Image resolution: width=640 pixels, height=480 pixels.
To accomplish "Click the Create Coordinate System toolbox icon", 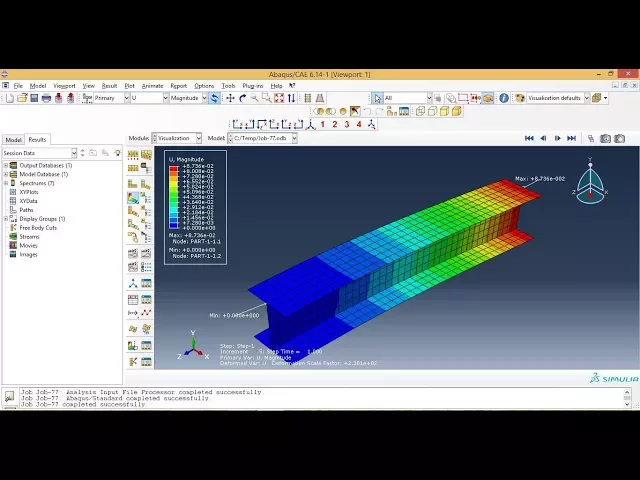I will point(133,283).
